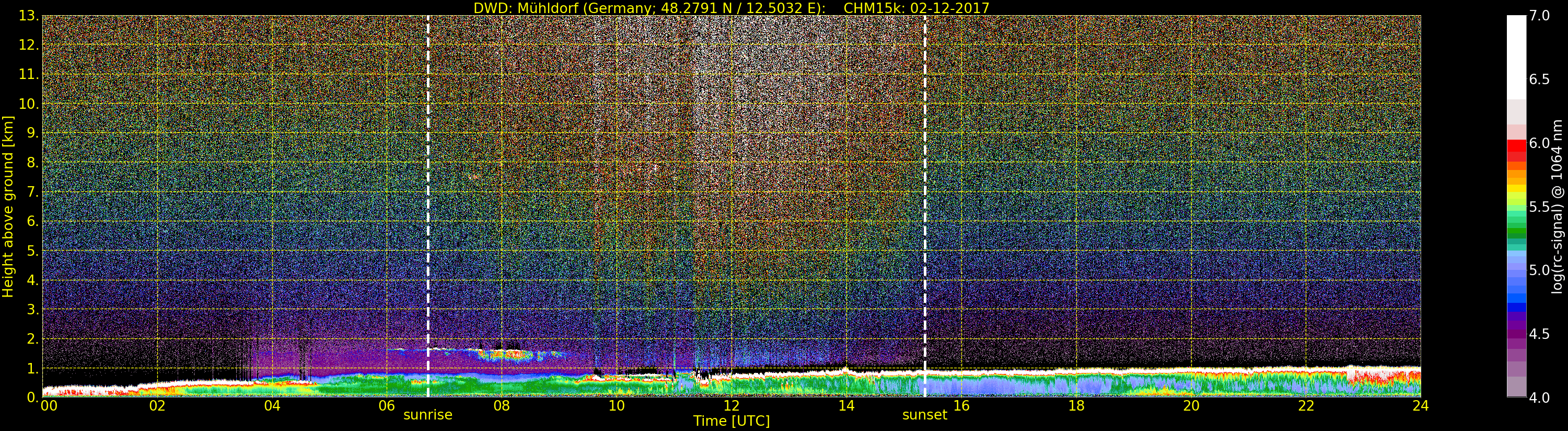Click the height axis tick '5.'
Image resolution: width=1568 pixels, height=431 pixels.
pos(32,251)
